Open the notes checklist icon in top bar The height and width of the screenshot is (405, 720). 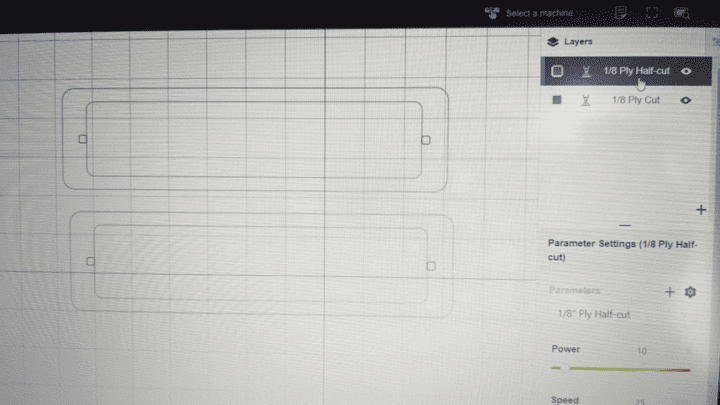coord(620,13)
